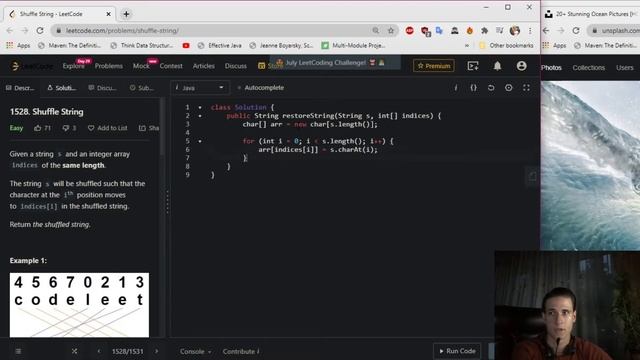Image resolution: width=640 pixels, height=360 pixels.
Task: Click Add to List
Action: 107,128
